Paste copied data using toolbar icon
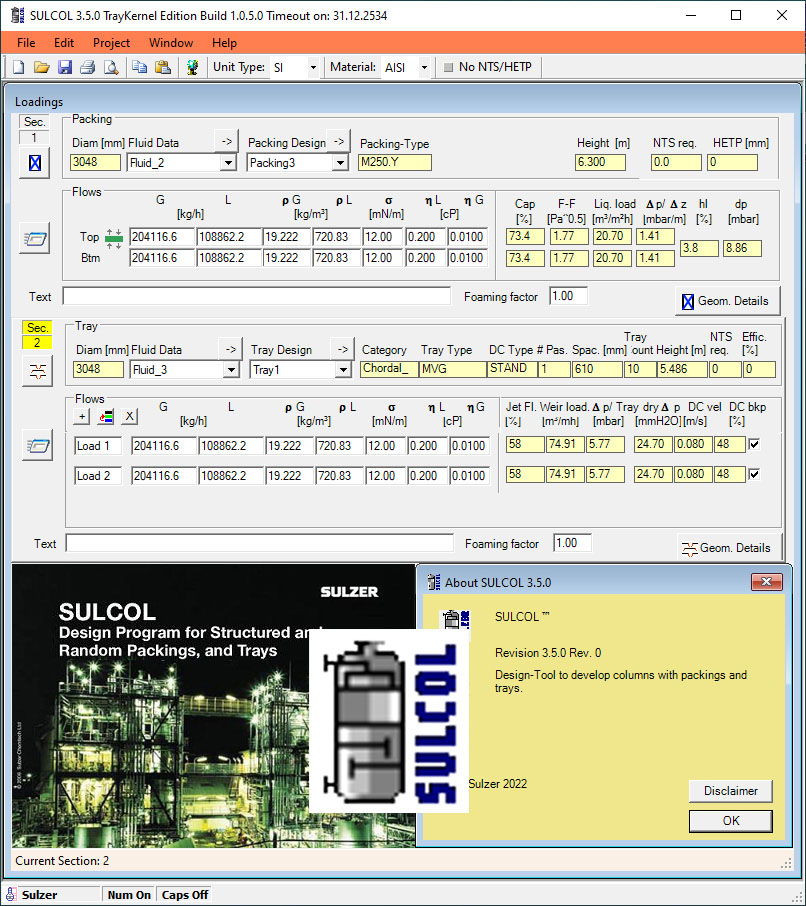Screen dimensions: 806x906 162,66
